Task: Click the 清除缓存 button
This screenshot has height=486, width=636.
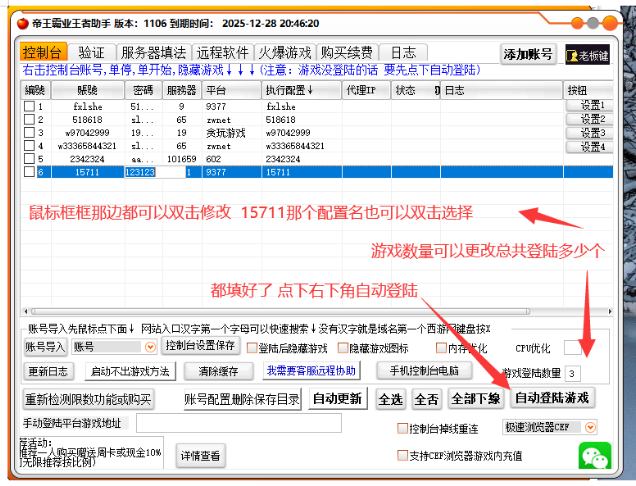Action: pos(219,371)
